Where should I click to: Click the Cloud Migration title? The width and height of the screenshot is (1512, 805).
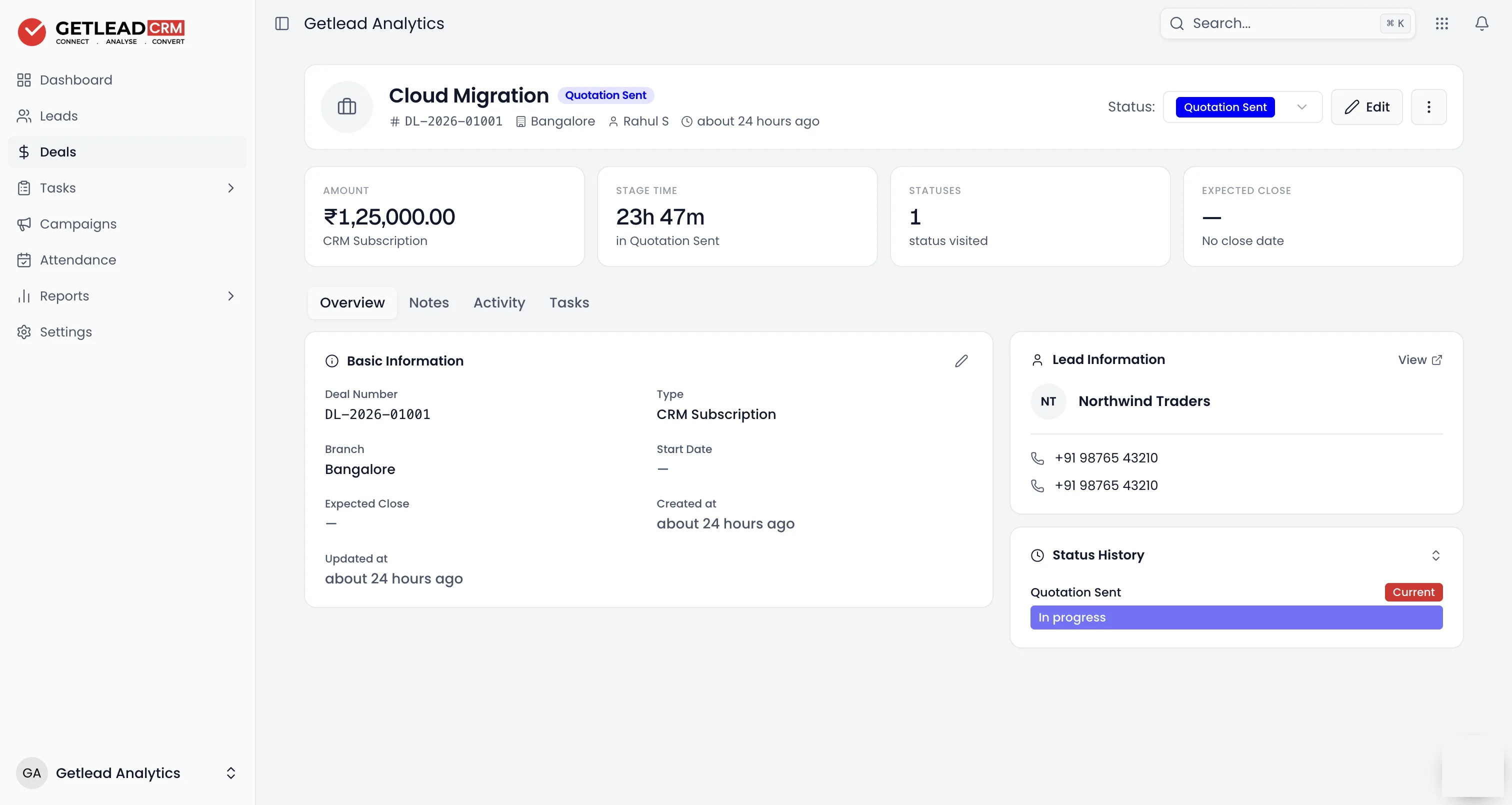coord(468,95)
